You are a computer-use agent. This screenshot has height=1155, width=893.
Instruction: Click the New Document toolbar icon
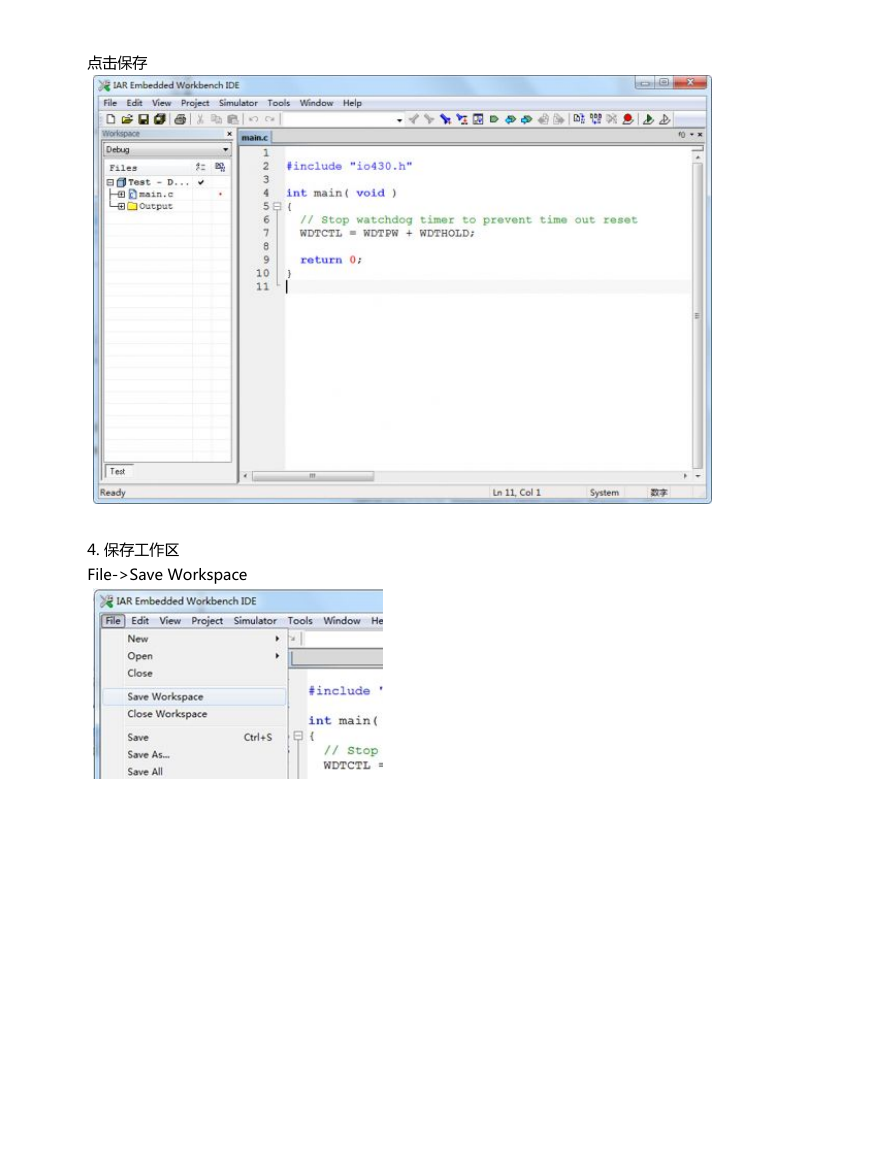coord(111,119)
